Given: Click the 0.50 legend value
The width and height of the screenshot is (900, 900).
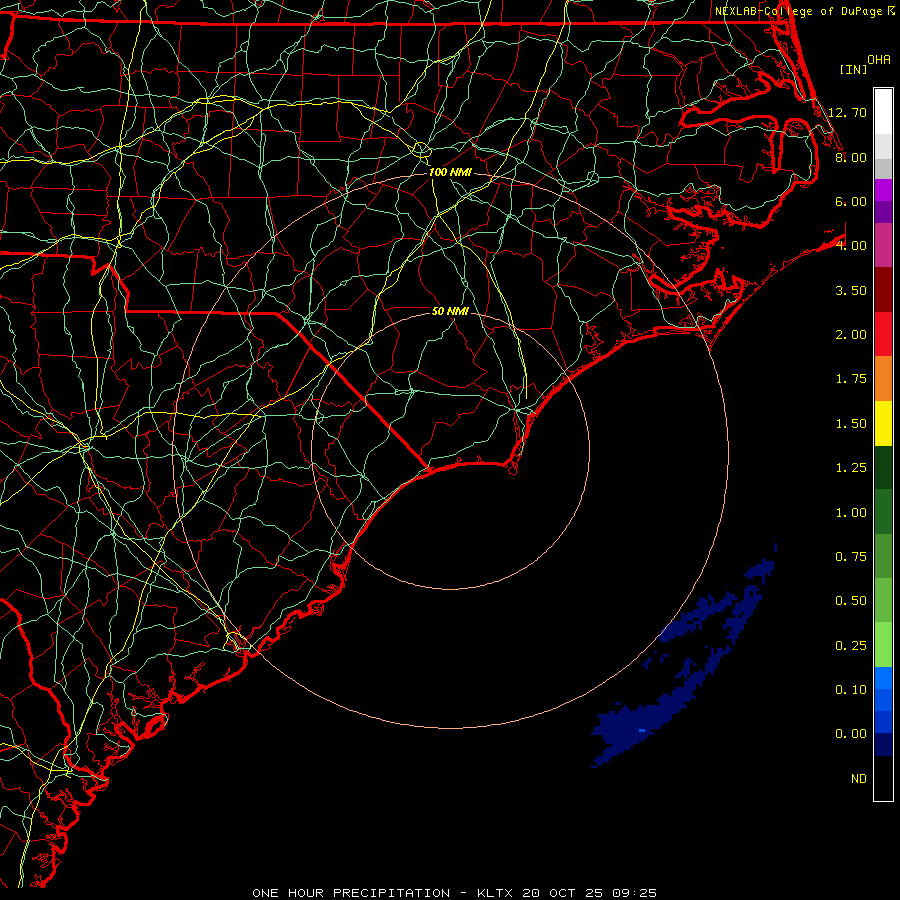Looking at the screenshot, I should click(851, 601).
